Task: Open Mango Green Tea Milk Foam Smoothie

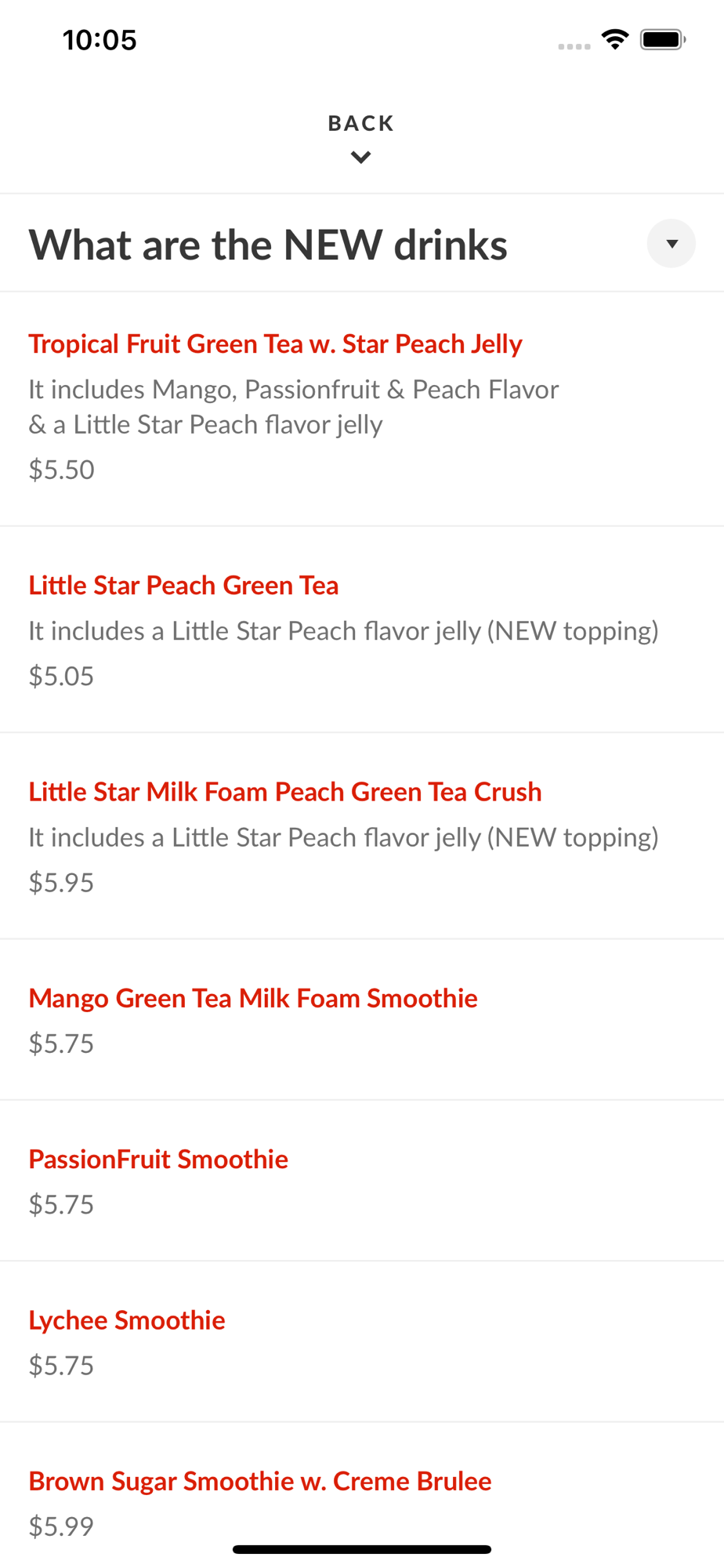Action: point(253,998)
